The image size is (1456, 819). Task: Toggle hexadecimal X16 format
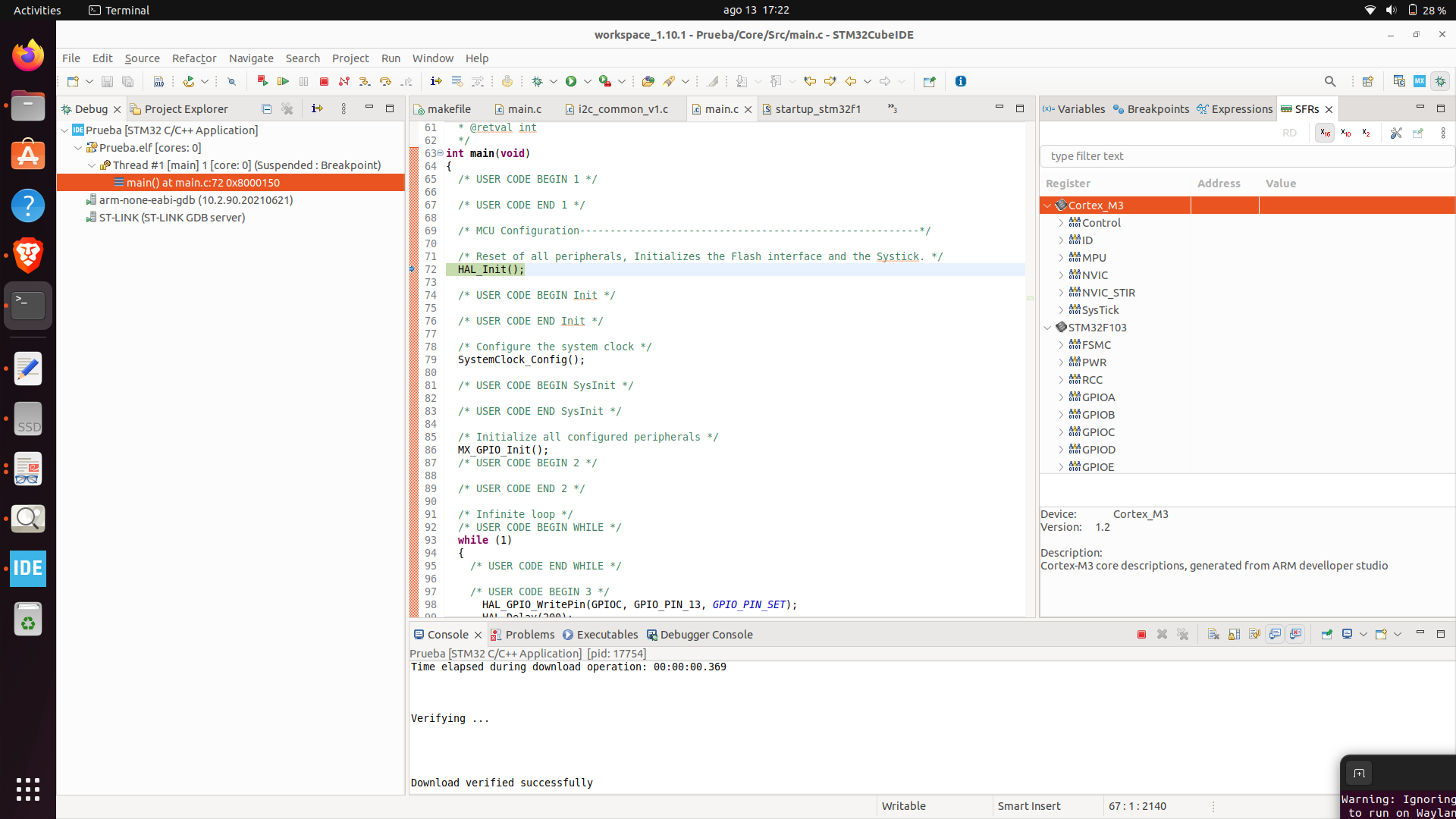(x=1325, y=133)
